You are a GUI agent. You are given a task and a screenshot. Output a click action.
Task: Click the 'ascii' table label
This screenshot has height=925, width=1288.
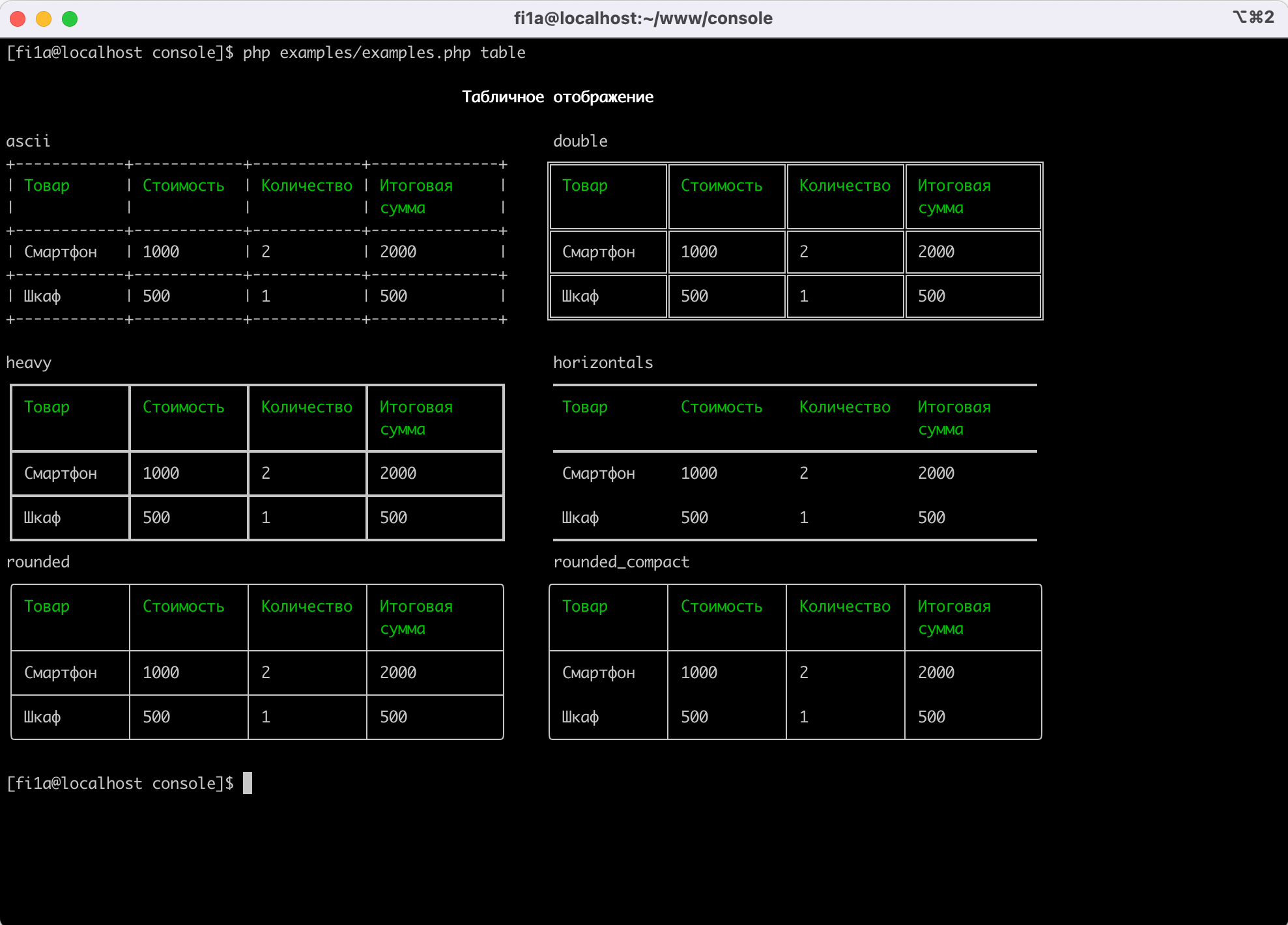[x=28, y=141]
